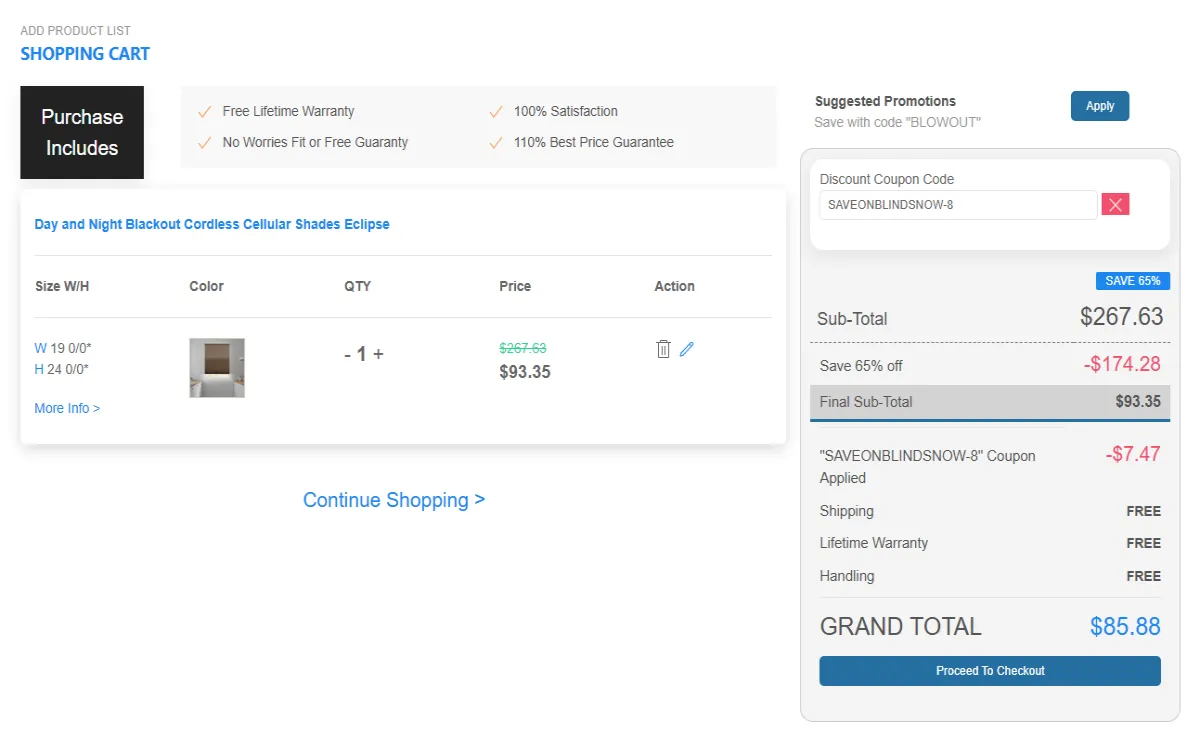This screenshot has width=1200, height=732.
Task: Select the coupon code input field
Action: point(957,204)
